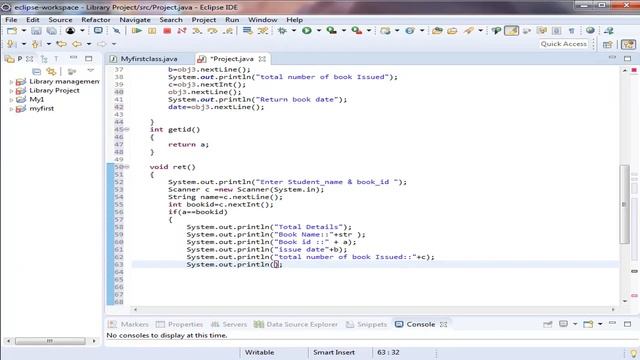Maximize the Console panel
The height and width of the screenshot is (360, 640).
627,324
